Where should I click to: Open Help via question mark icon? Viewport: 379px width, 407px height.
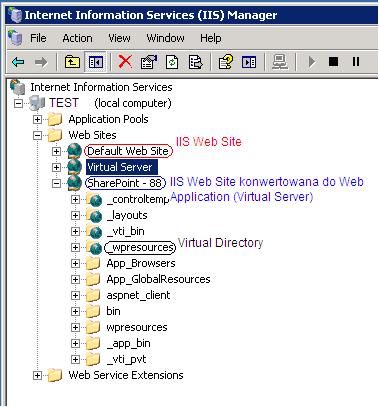click(226, 62)
